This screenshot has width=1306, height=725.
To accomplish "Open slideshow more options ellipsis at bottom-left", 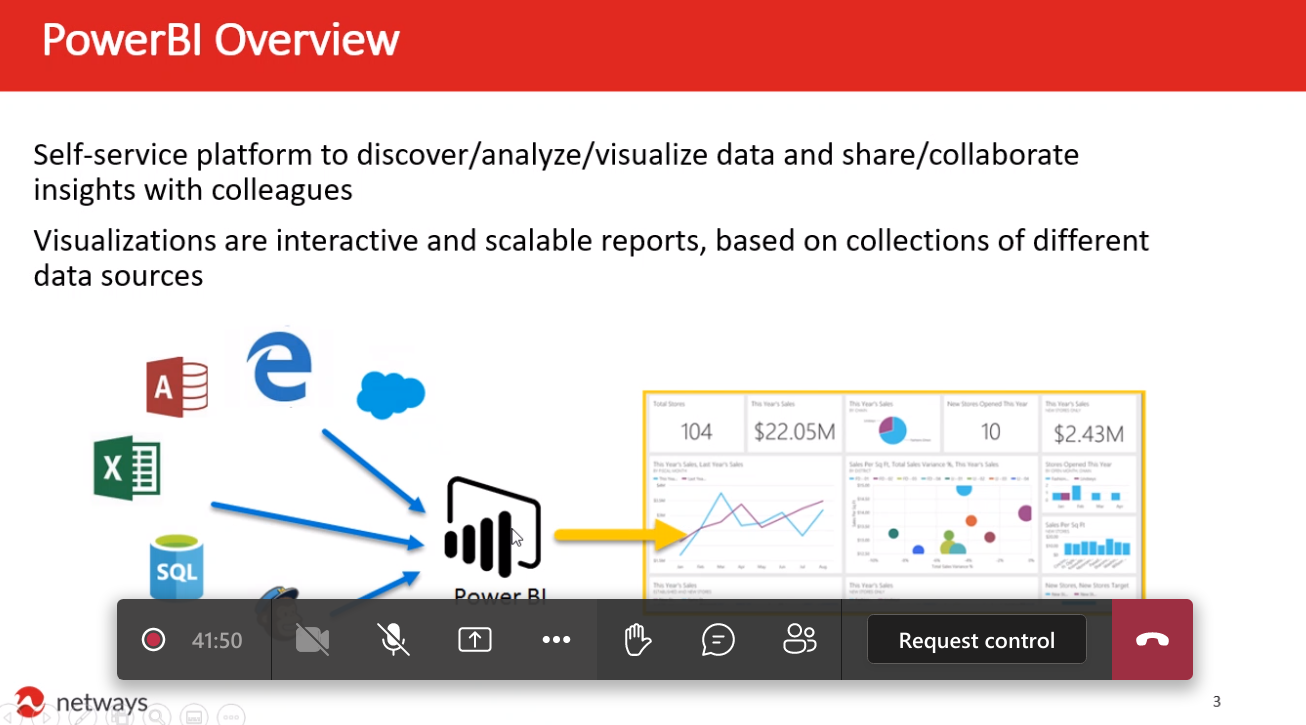I will tap(231, 716).
